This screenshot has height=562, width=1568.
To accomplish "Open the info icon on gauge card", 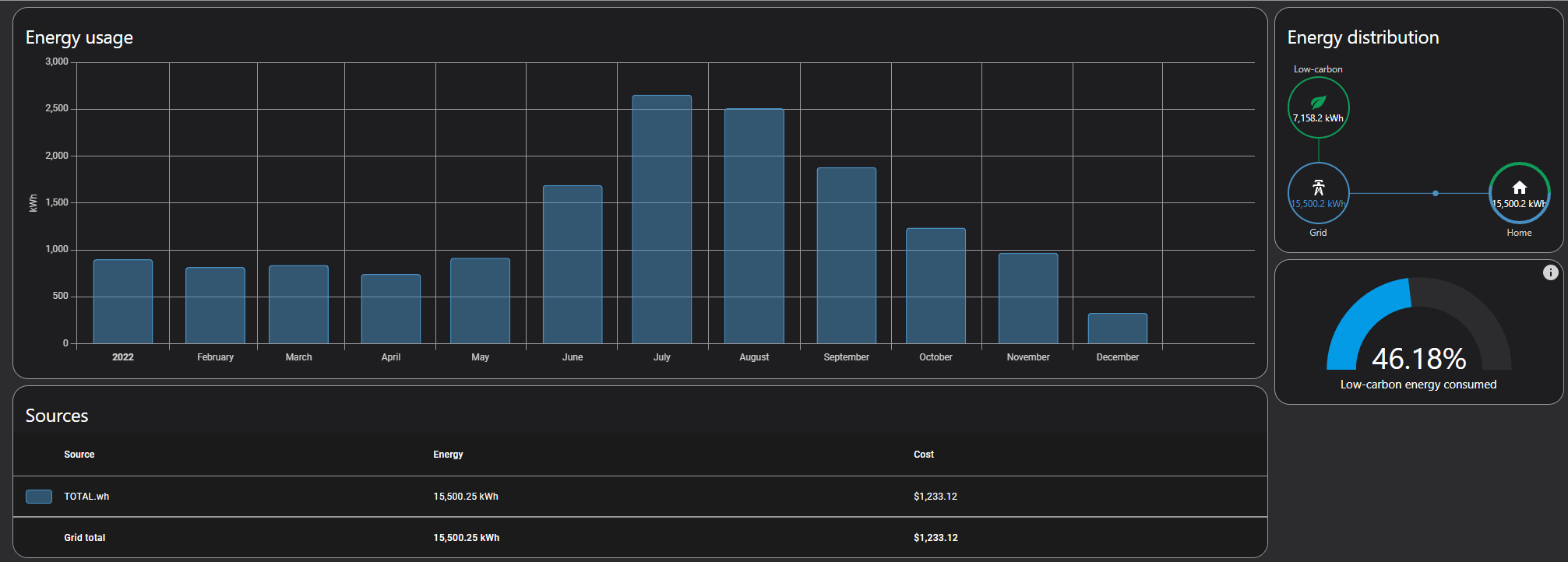I will pos(1550,272).
